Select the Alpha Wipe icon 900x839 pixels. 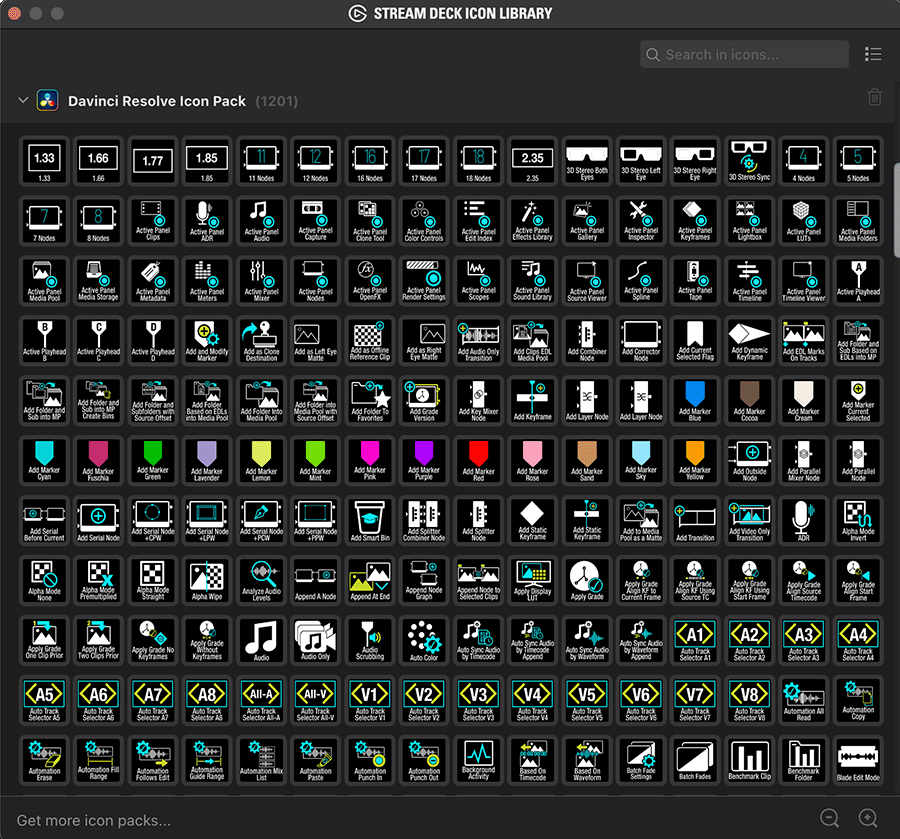point(207,581)
